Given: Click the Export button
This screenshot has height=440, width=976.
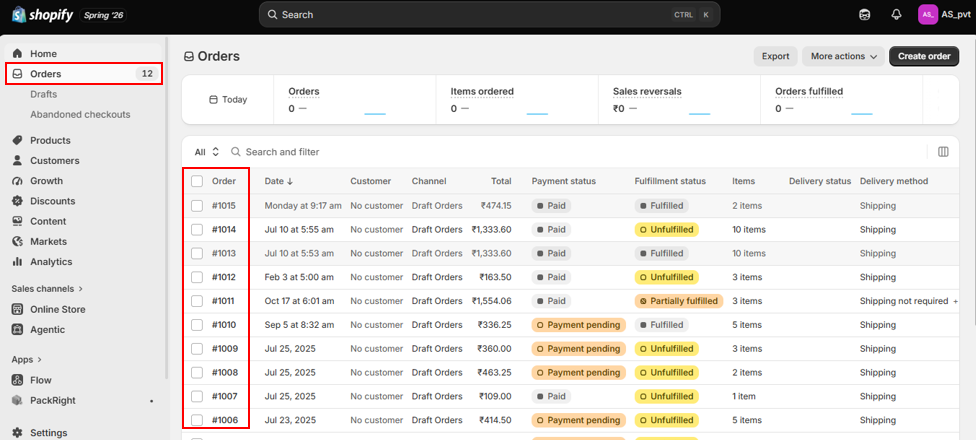Looking at the screenshot, I should (x=776, y=56).
